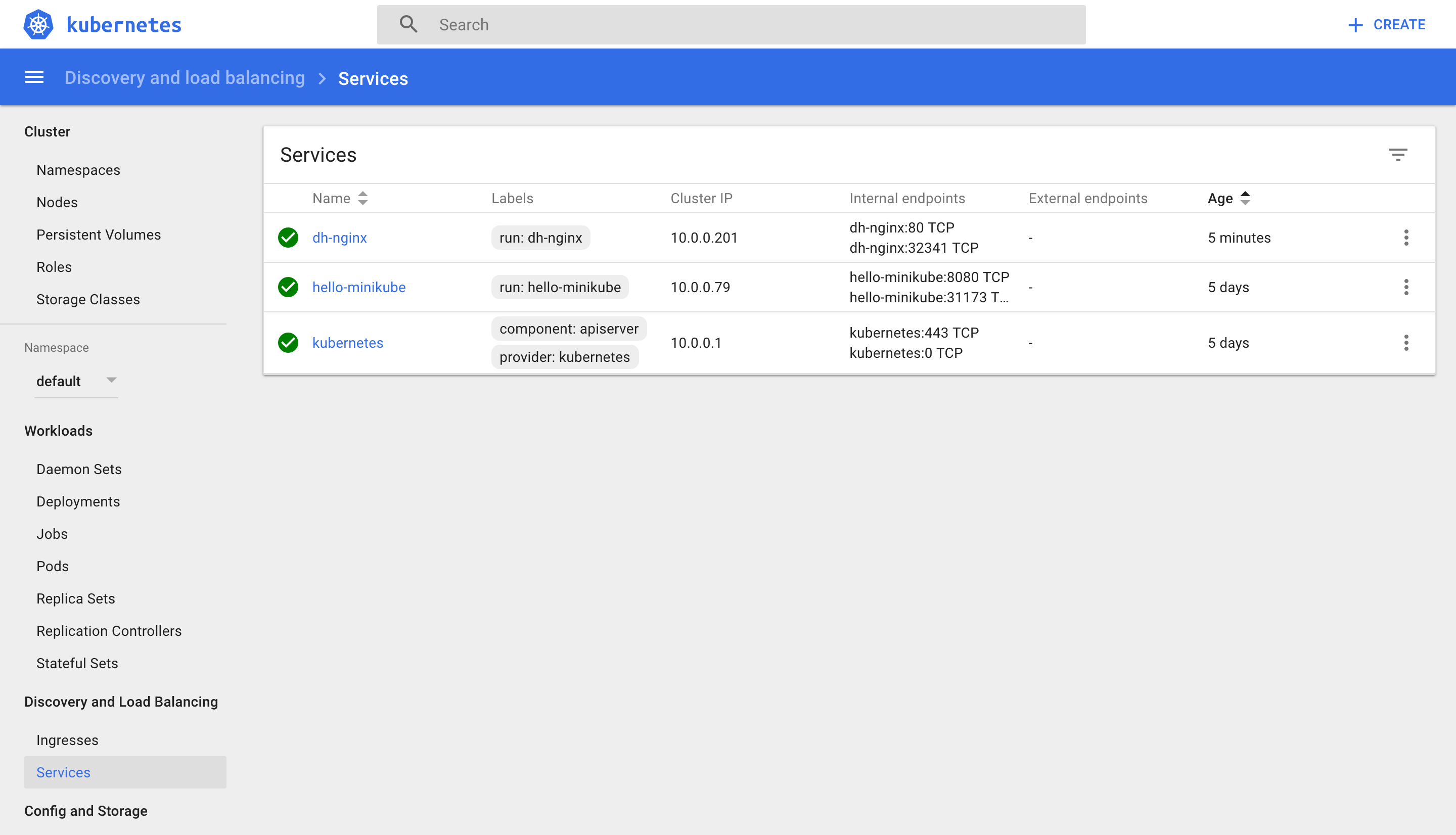
Task: Open Storage Classes in the sidebar
Action: tap(88, 299)
